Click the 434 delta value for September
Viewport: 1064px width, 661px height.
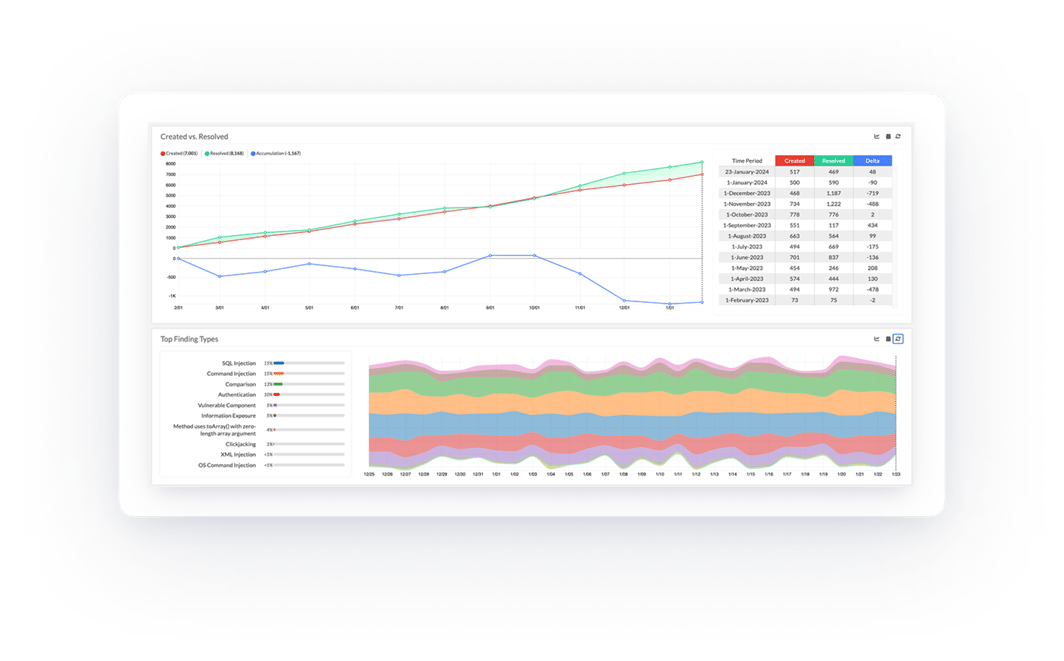tap(873, 225)
